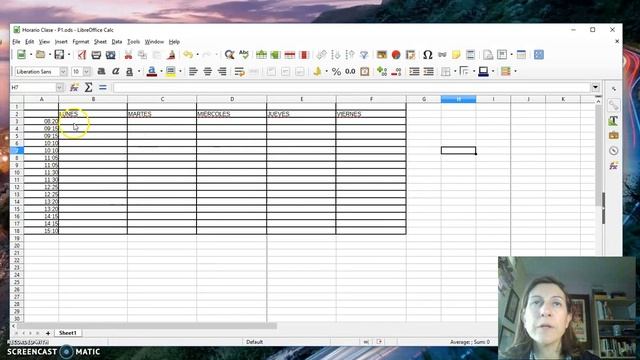Click the Sort ascending icon
The image size is (640, 360).
click(x=336, y=55)
